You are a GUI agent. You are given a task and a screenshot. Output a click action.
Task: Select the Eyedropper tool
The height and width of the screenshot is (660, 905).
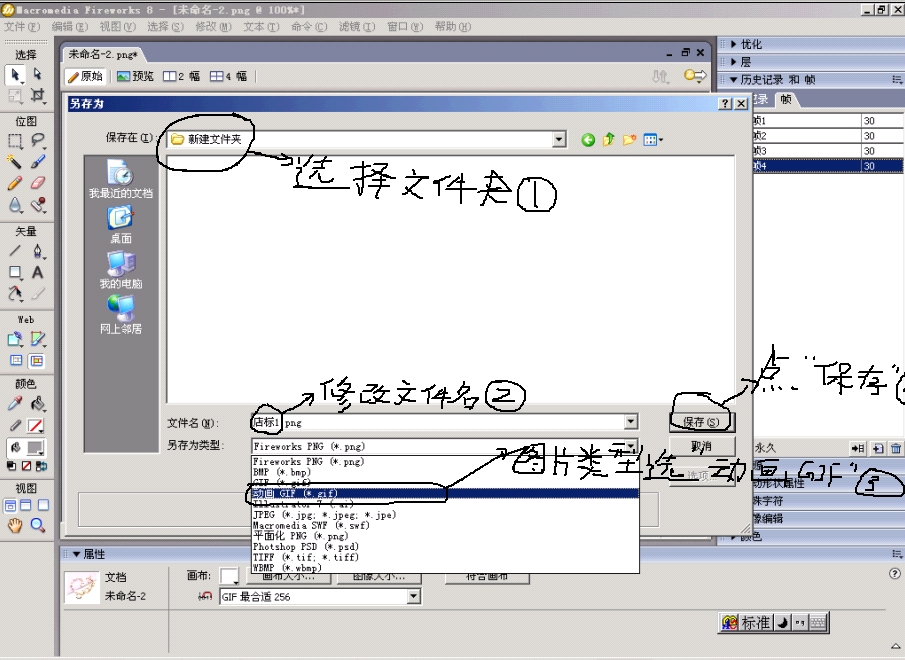[x=15, y=404]
